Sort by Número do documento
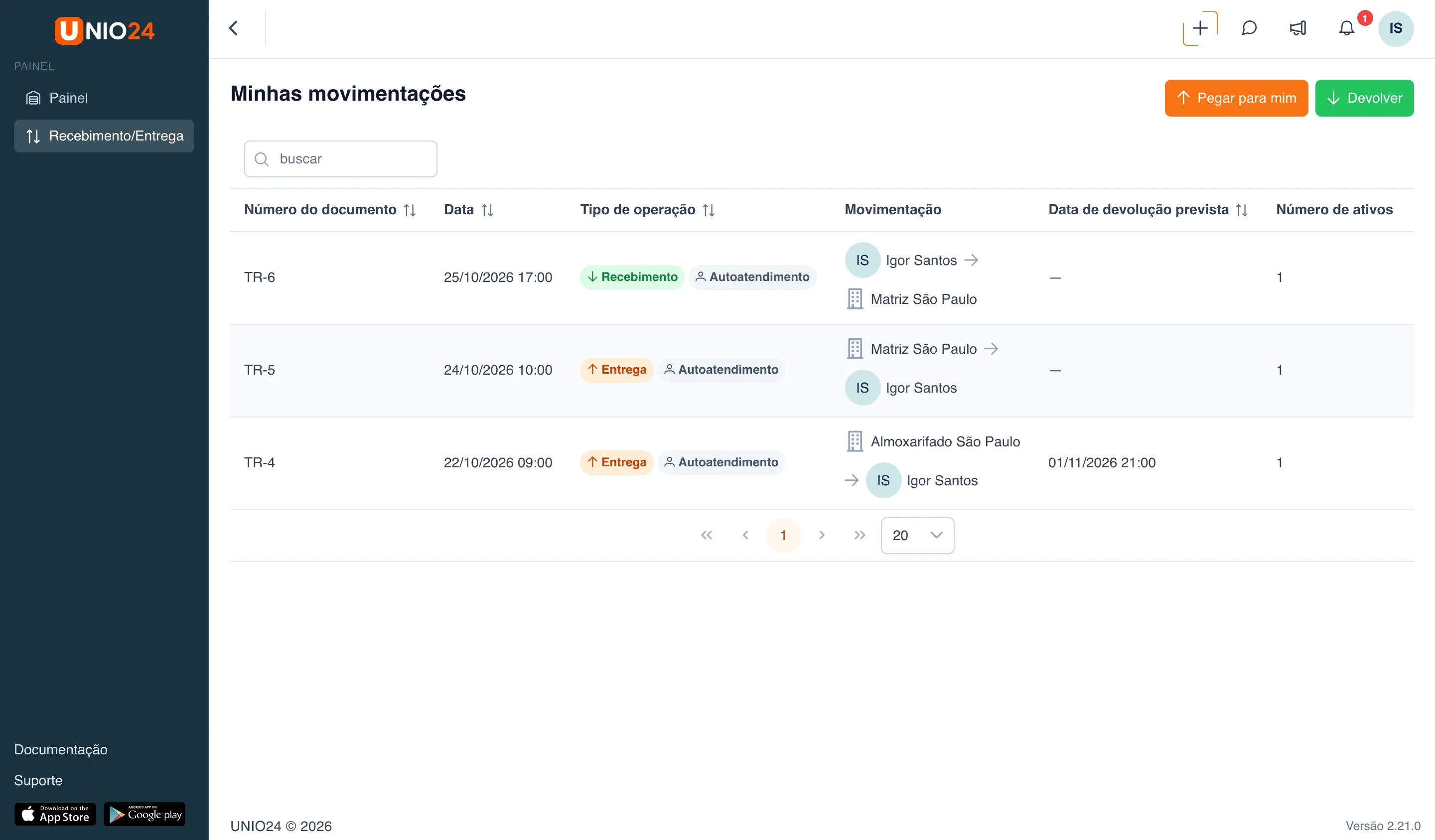Viewport: 1435px width, 840px height. click(410, 210)
